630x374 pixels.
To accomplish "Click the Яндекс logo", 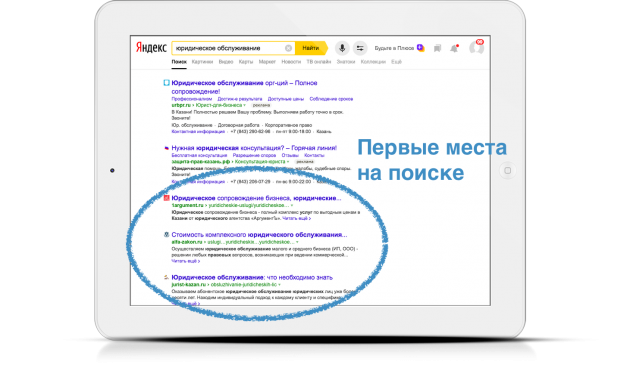I will click(151, 48).
